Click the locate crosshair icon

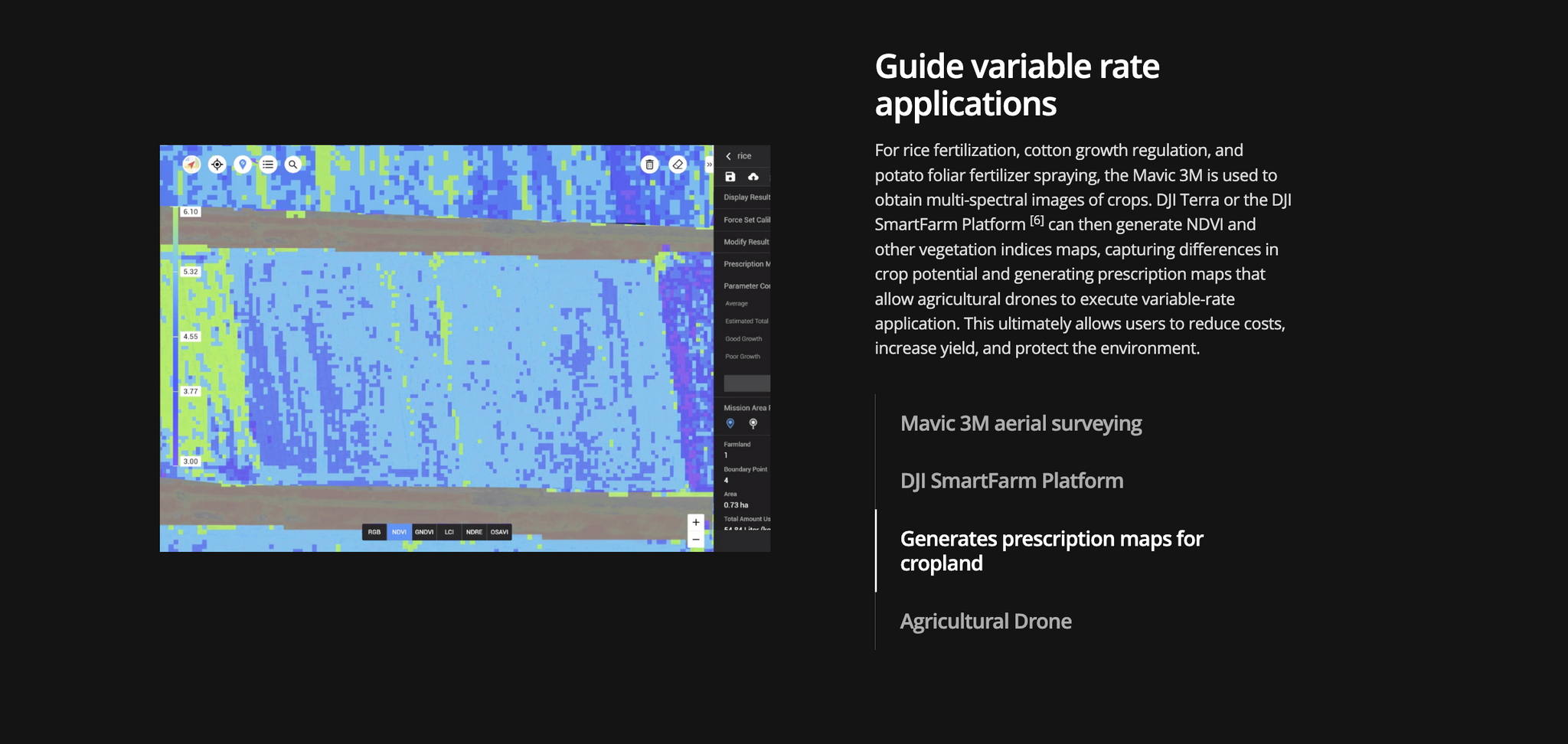point(217,165)
